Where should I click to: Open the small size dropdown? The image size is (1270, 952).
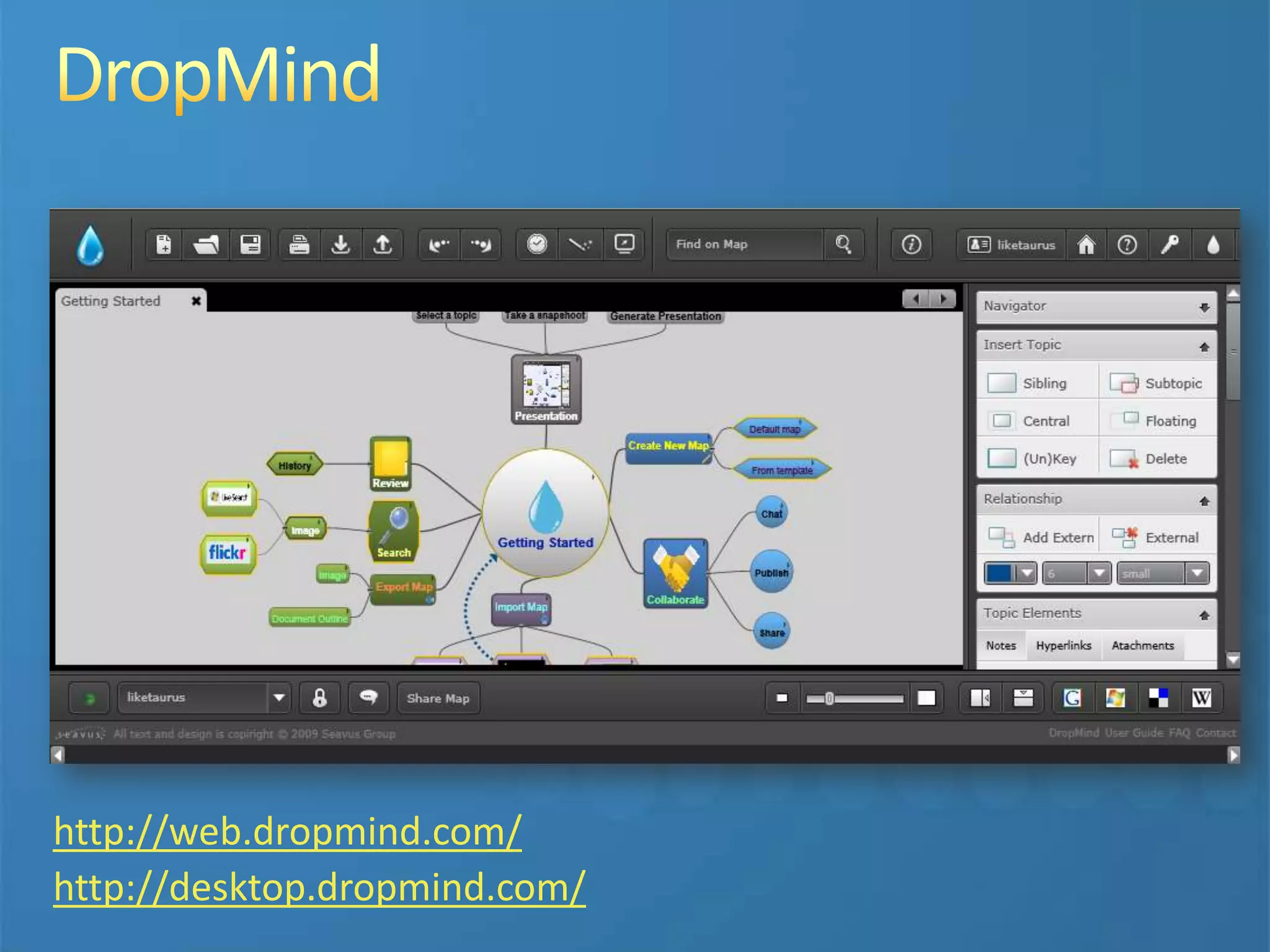point(1198,573)
